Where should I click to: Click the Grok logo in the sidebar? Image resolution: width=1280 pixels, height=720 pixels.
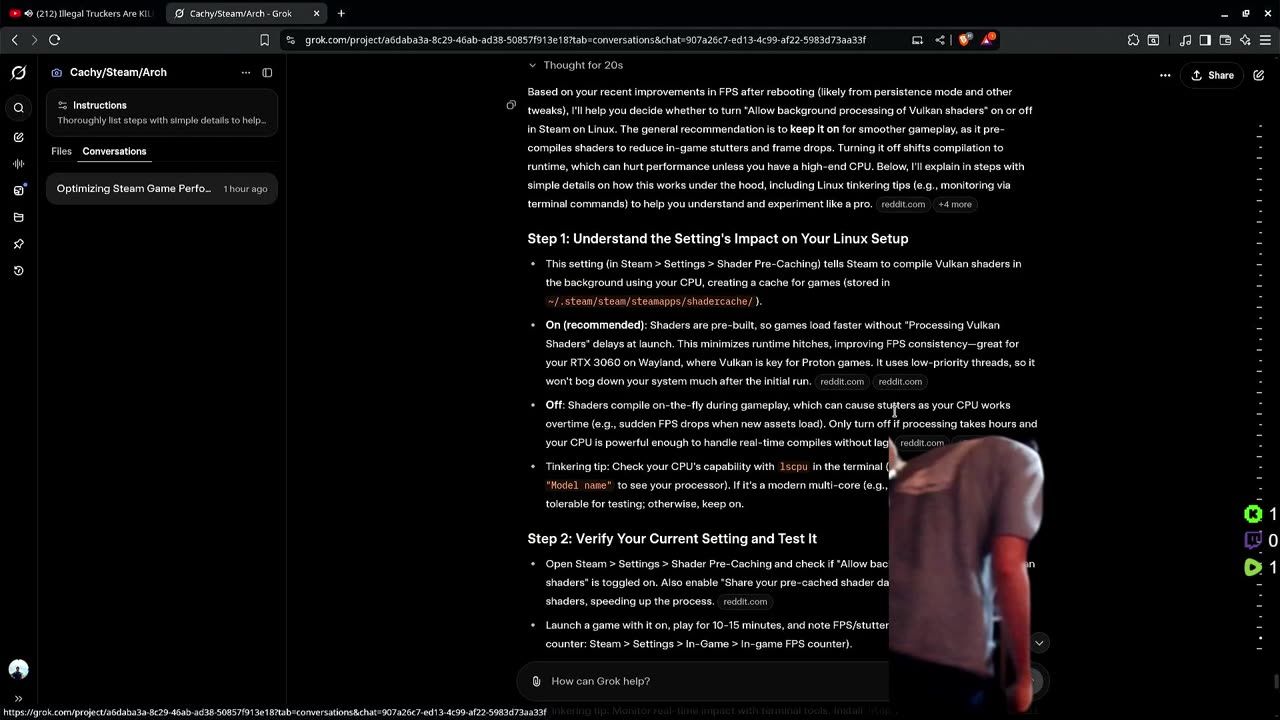pyautogui.click(x=18, y=72)
